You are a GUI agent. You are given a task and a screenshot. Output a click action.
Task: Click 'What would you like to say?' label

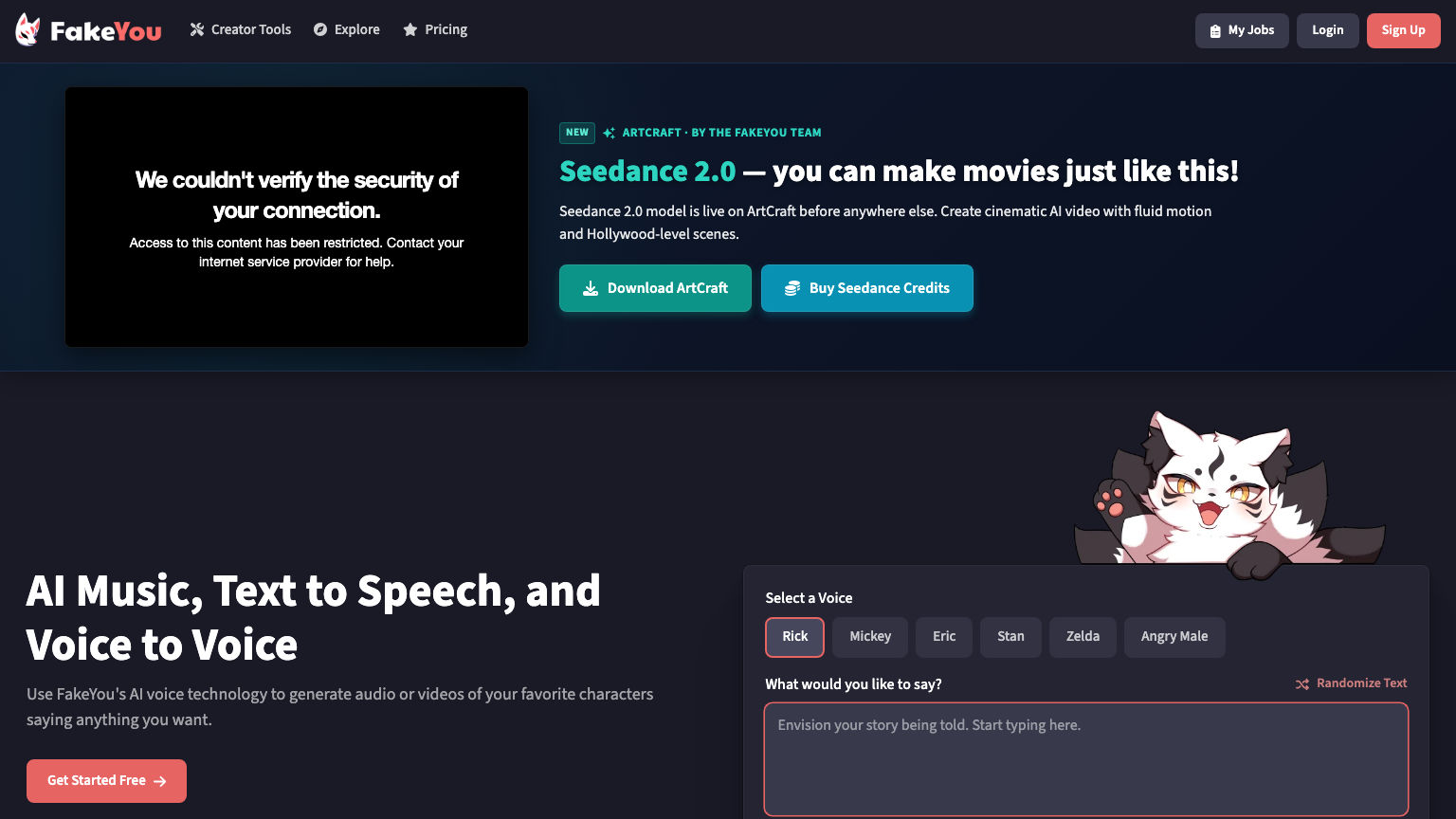tap(853, 684)
